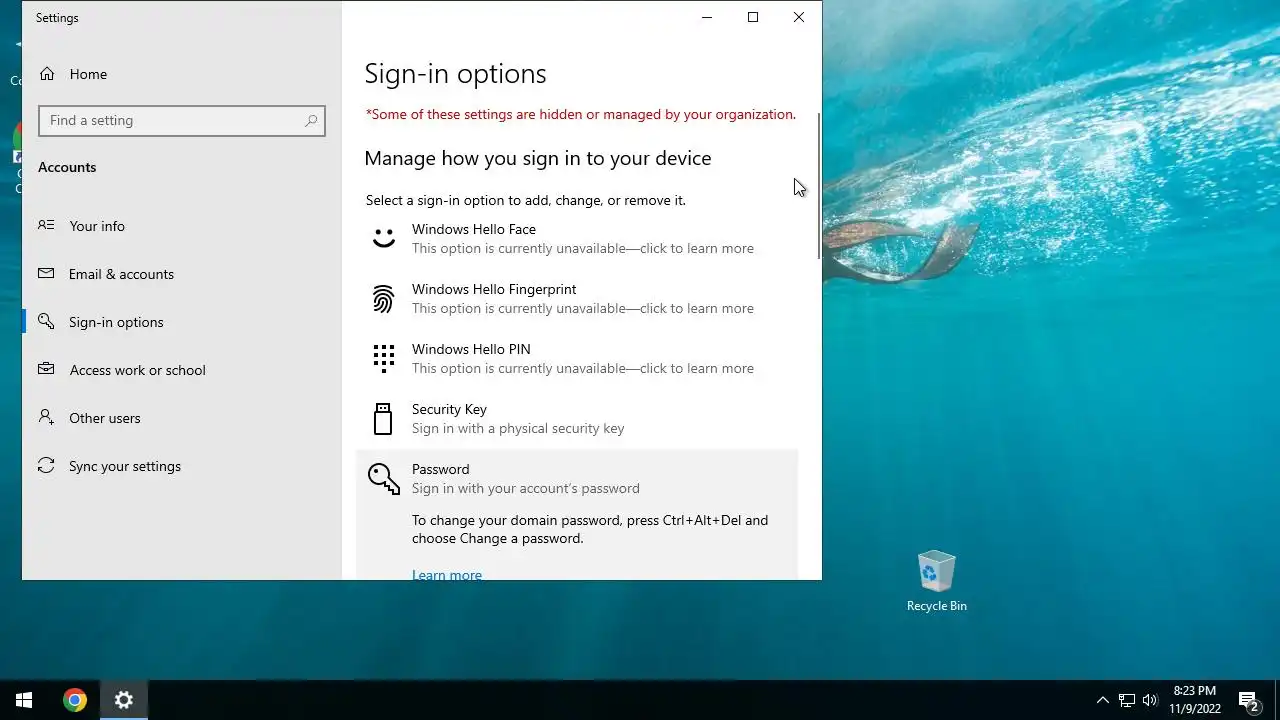The height and width of the screenshot is (720, 1280).
Task: Open the Windows Start menu
Action: (24, 700)
